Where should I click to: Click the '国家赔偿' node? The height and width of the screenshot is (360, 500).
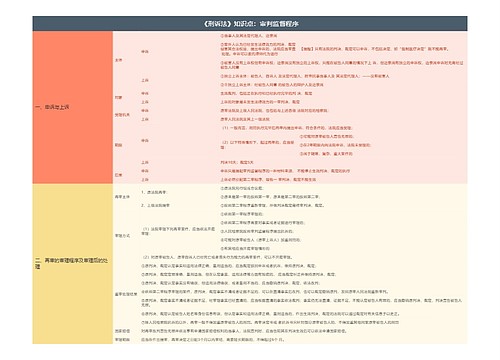122,331
